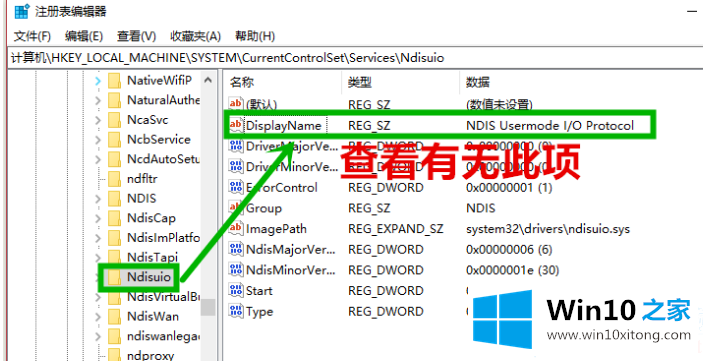Screen dimensions: 703x361
Task: Select the NdisTapi folder icon
Action: pos(115,257)
